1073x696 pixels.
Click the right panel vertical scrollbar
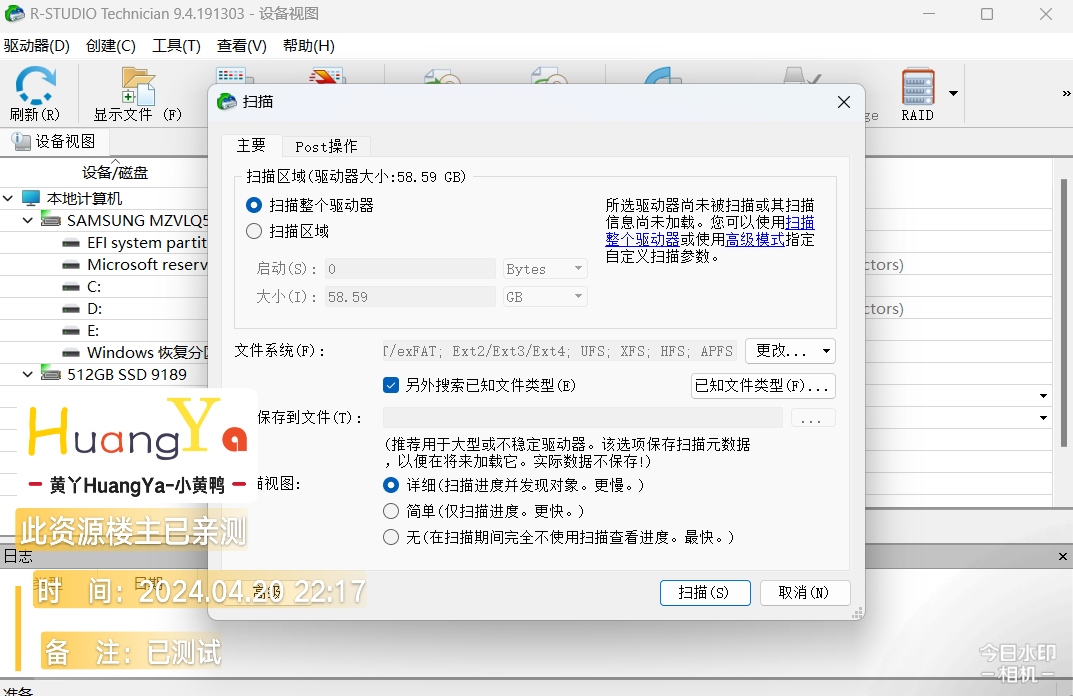click(1063, 313)
